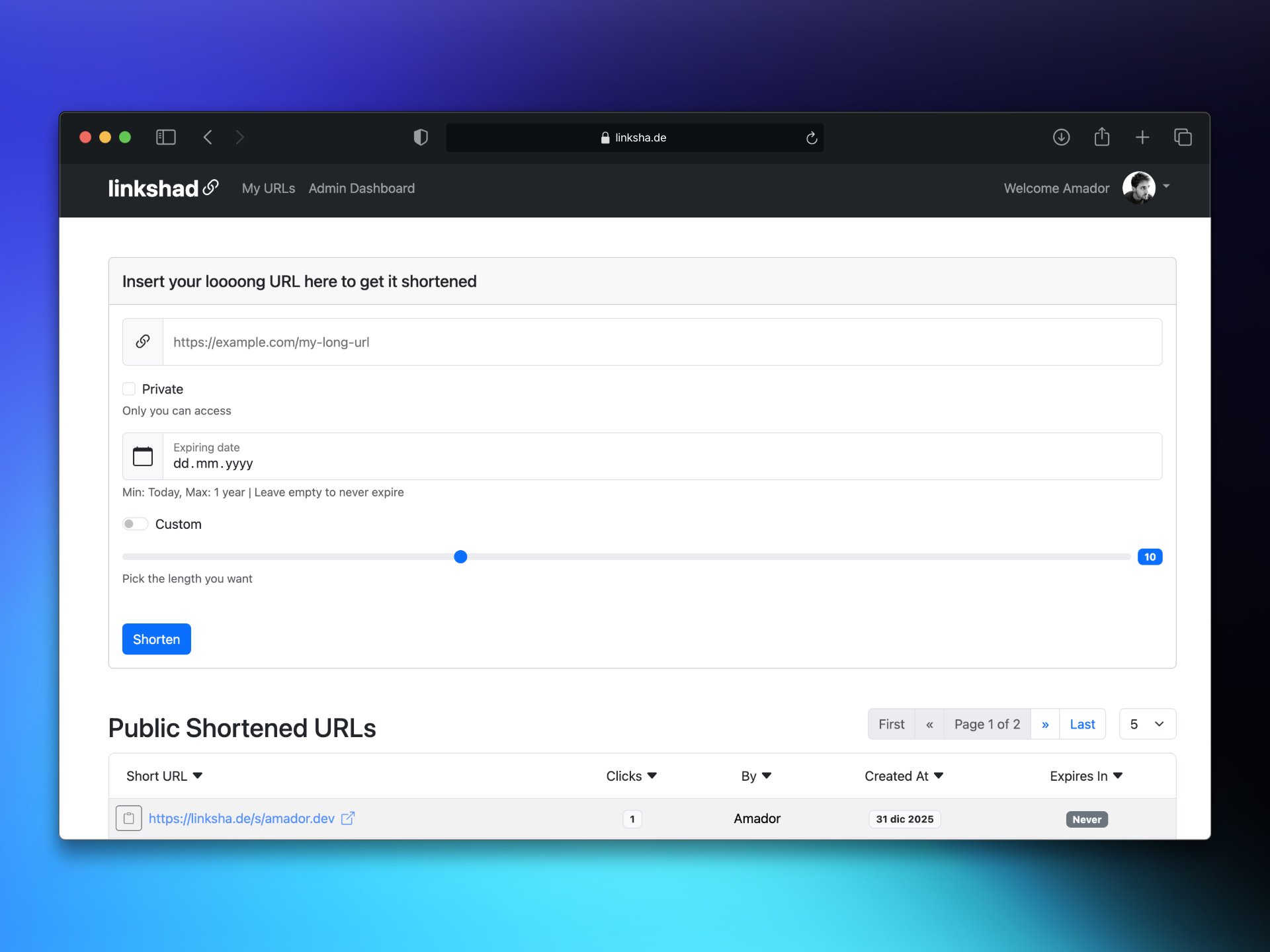Click the Last pagination link
The height and width of the screenshot is (952, 1270).
coord(1082,724)
